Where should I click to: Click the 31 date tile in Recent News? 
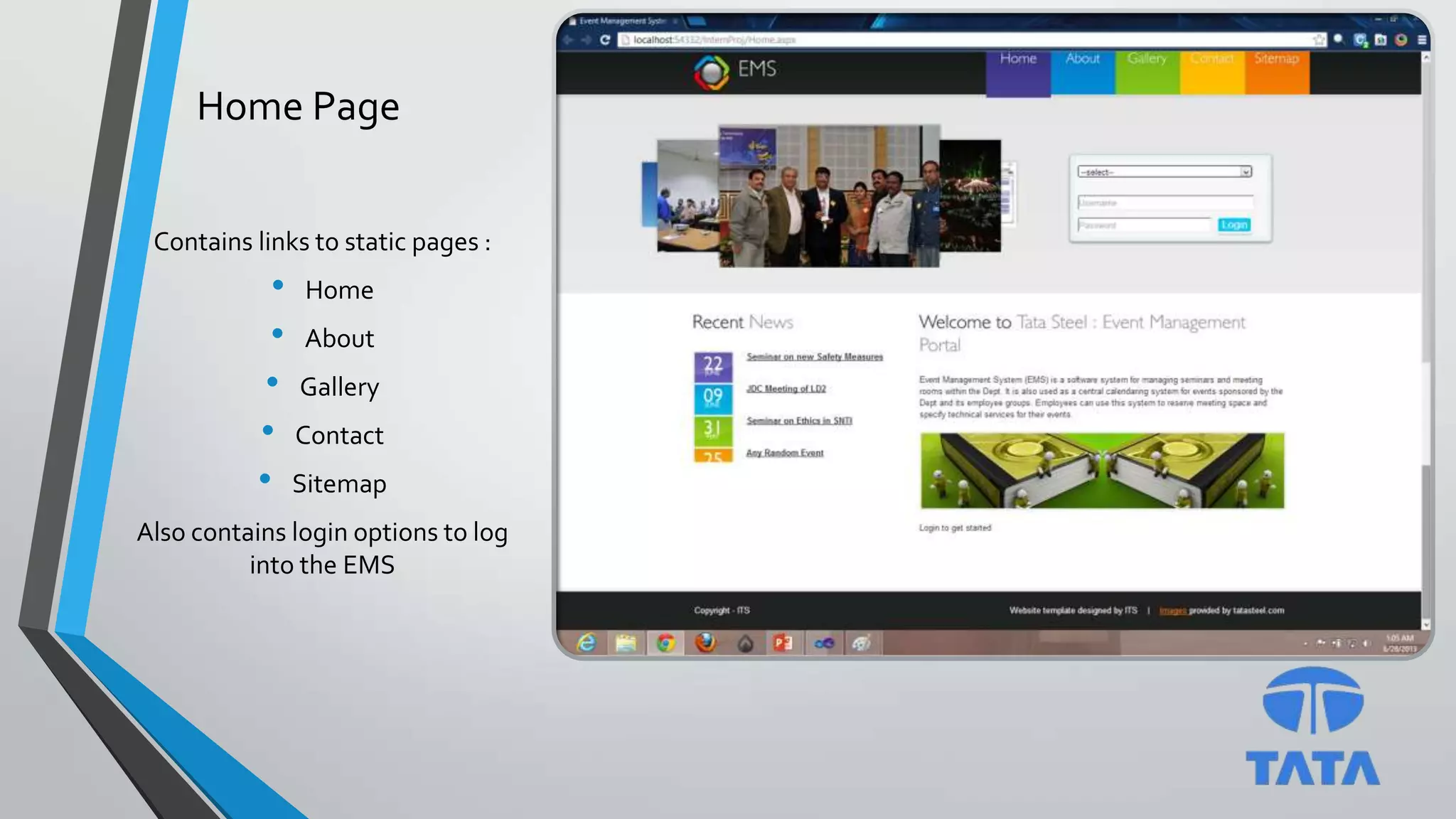713,431
